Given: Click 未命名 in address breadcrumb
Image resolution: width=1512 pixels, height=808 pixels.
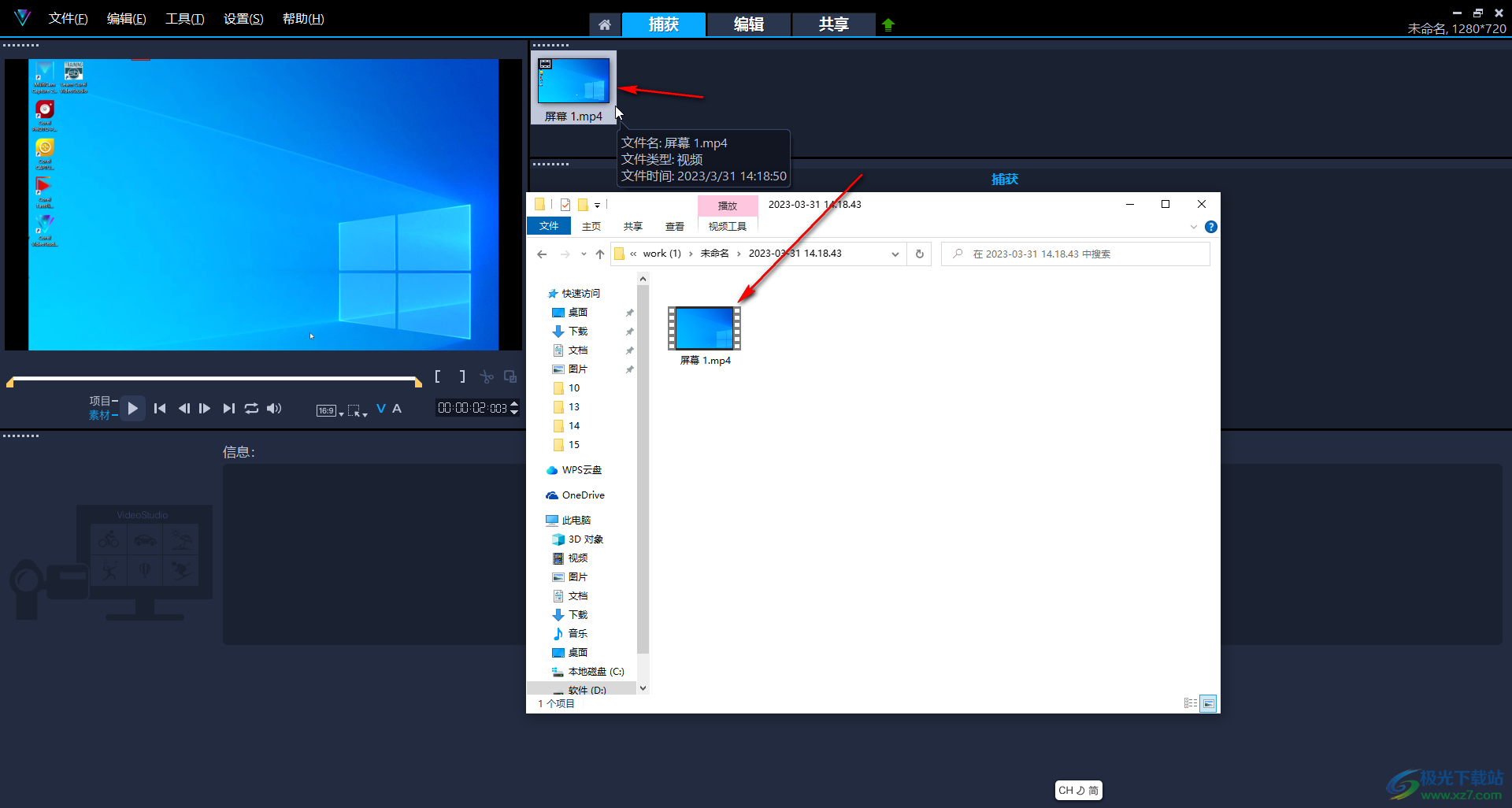Looking at the screenshot, I should click(714, 254).
